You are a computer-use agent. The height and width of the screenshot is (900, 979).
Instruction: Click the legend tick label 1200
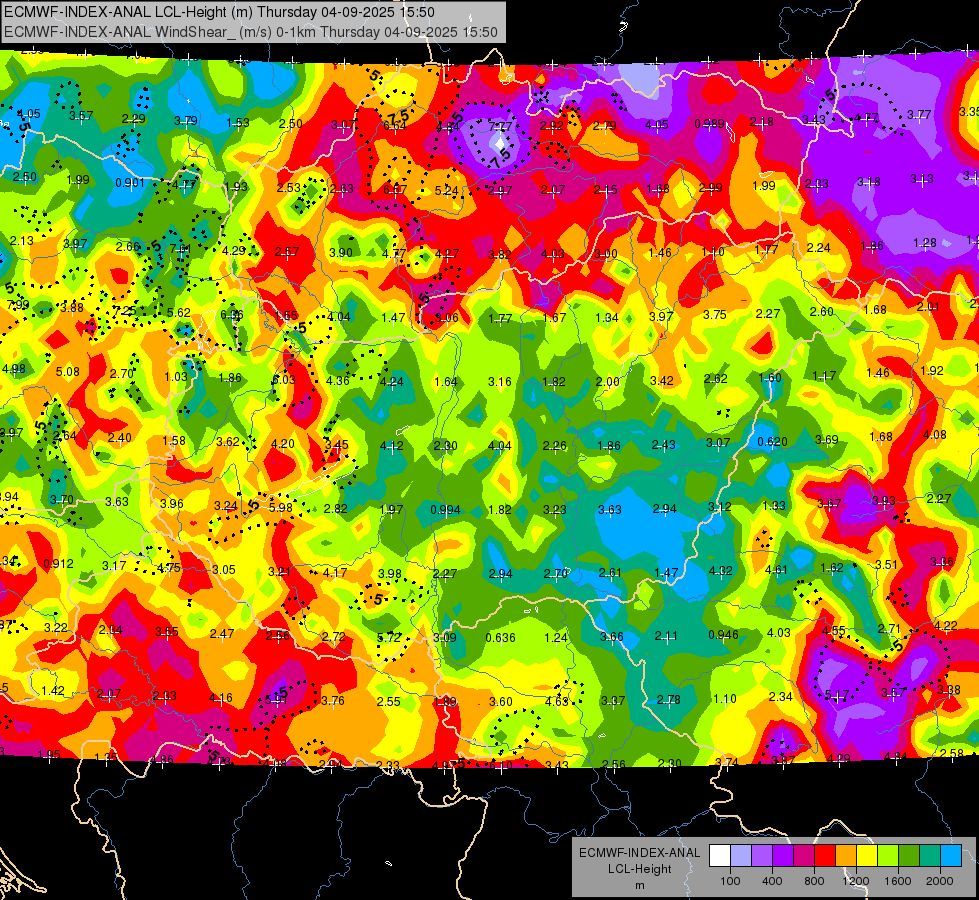pyautogui.click(x=856, y=881)
